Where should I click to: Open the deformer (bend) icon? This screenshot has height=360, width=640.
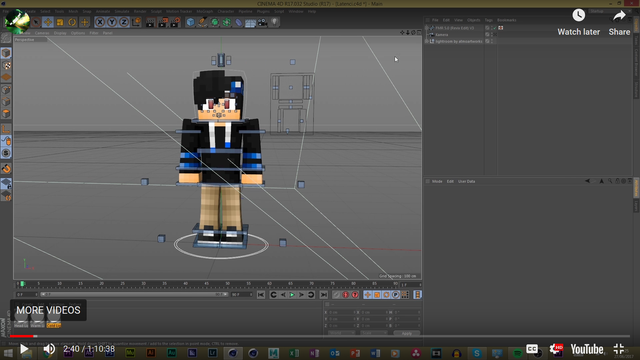tap(238, 22)
